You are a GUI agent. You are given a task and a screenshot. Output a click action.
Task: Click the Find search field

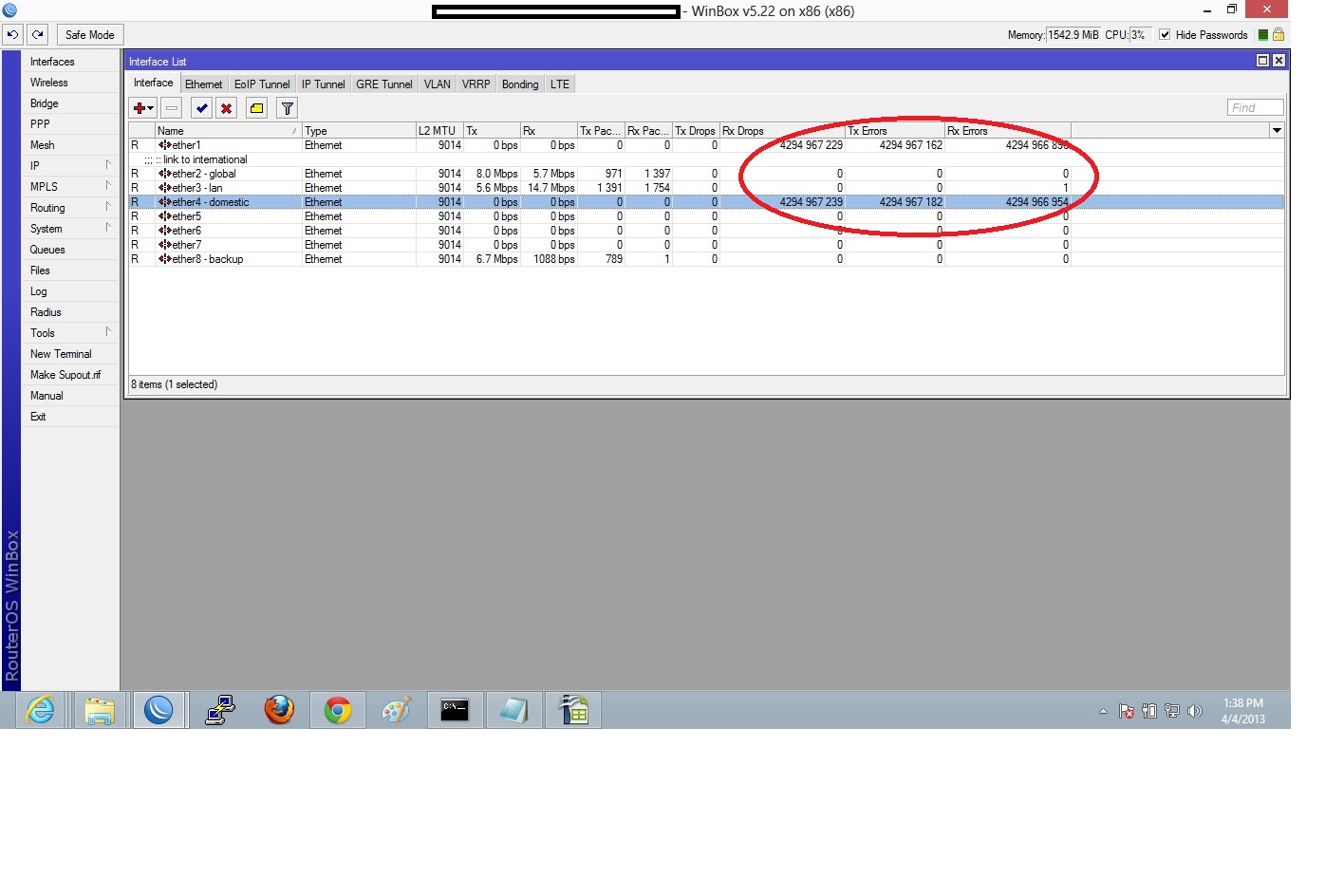1255,108
